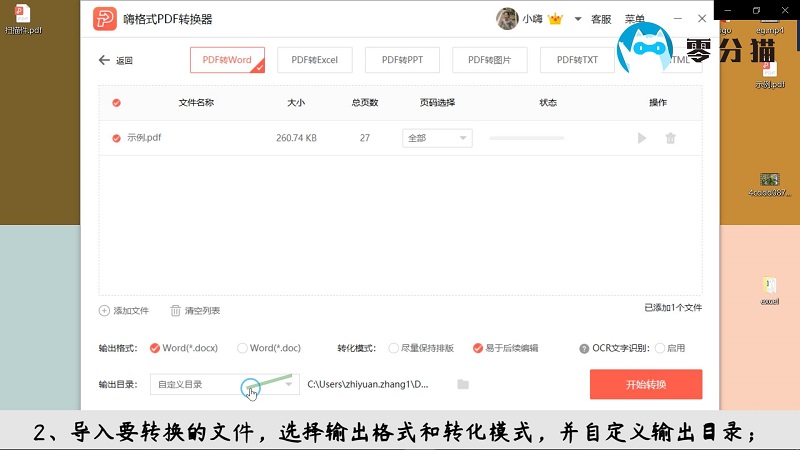800x450 pixels.
Task: Click the OCR help question mark icon
Action: pos(584,348)
